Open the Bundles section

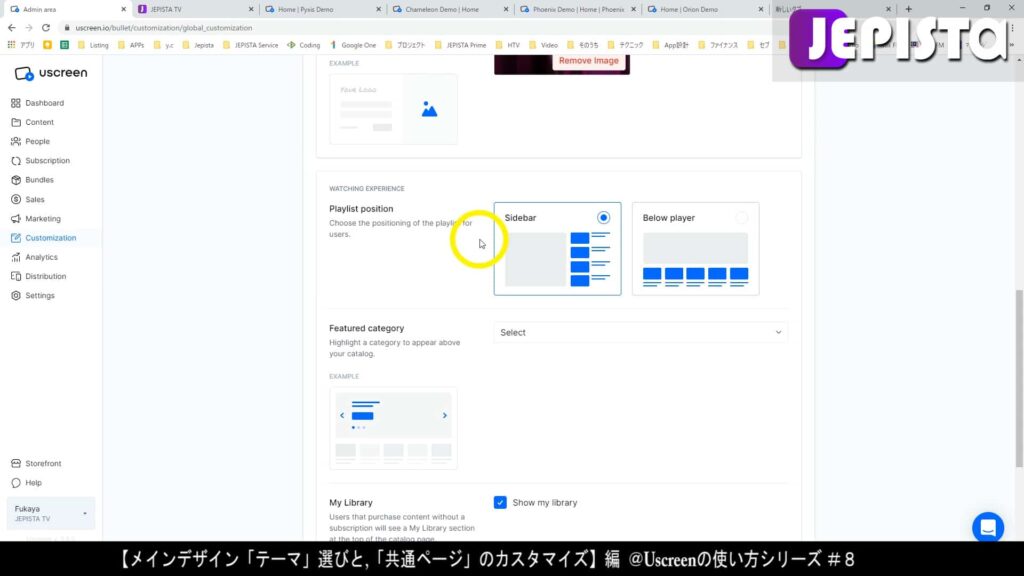point(32,180)
